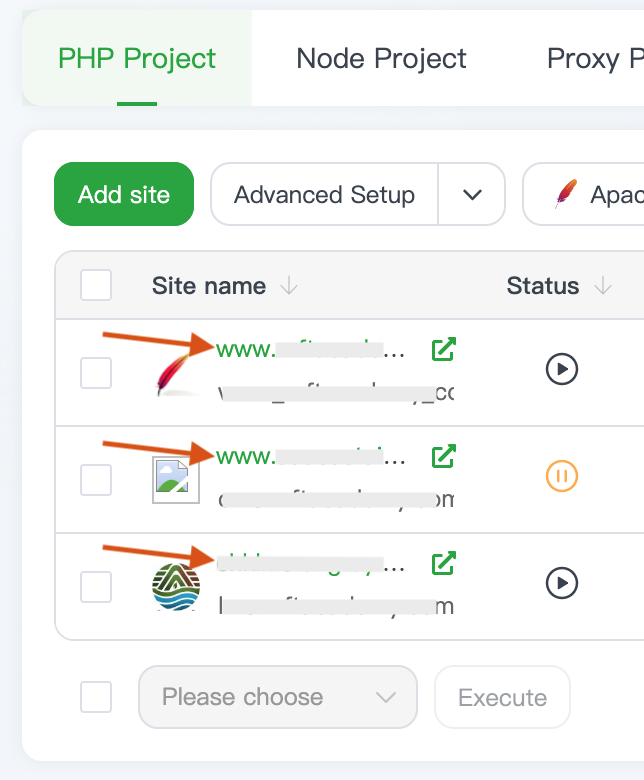
Task: Click first site's running status play icon
Action: pos(562,370)
